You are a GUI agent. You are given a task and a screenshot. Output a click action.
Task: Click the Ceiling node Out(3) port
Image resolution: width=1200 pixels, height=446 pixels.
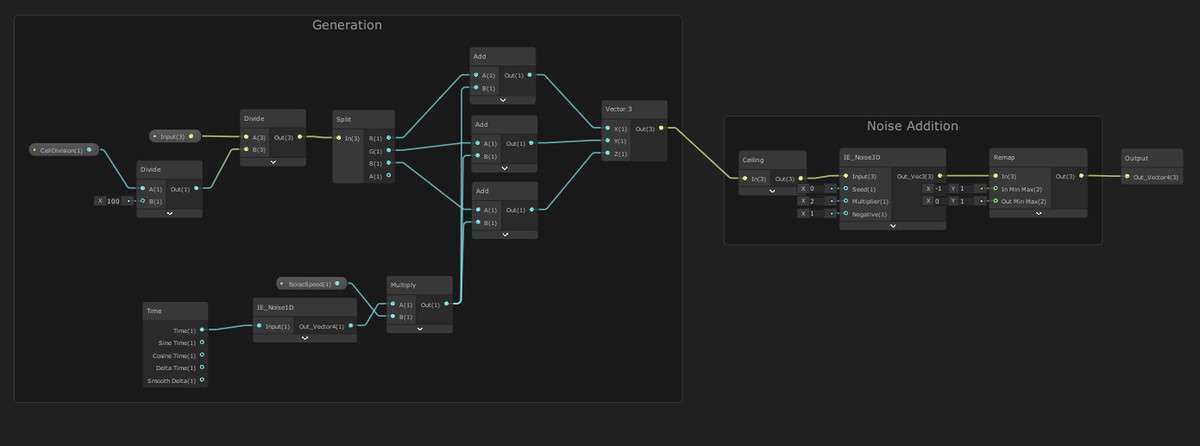click(x=799, y=178)
